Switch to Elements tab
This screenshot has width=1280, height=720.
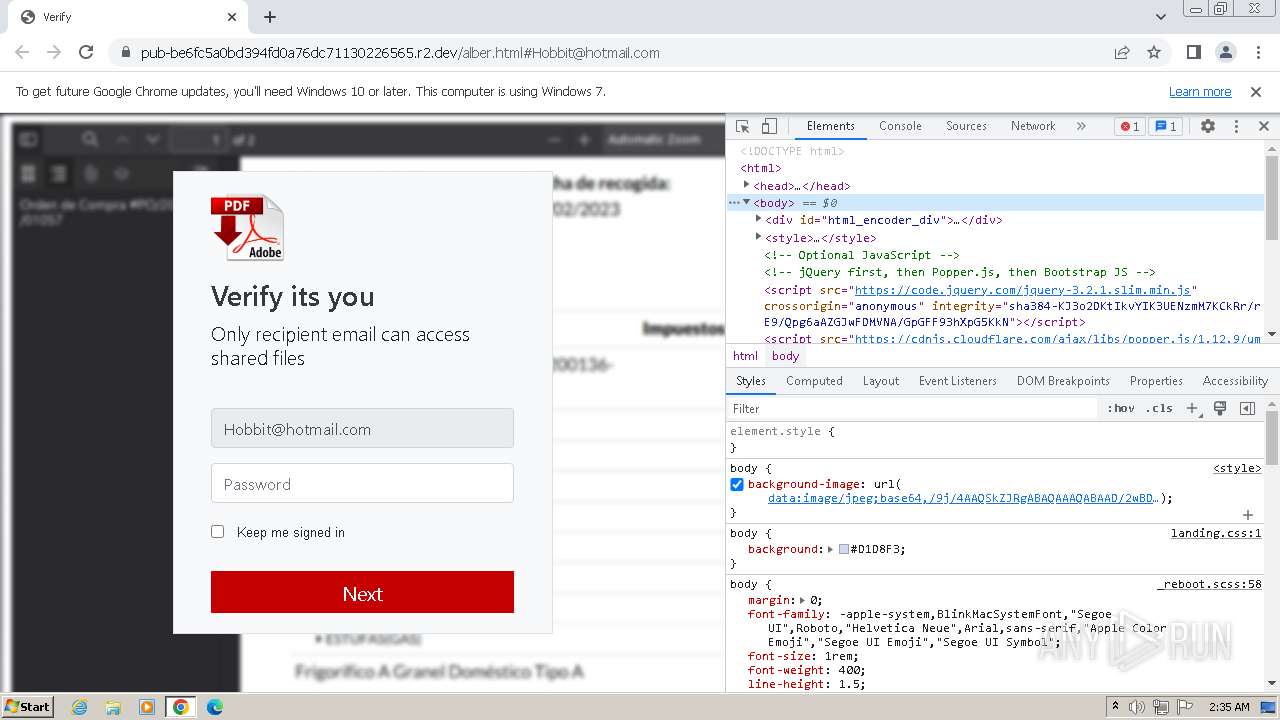coord(830,126)
